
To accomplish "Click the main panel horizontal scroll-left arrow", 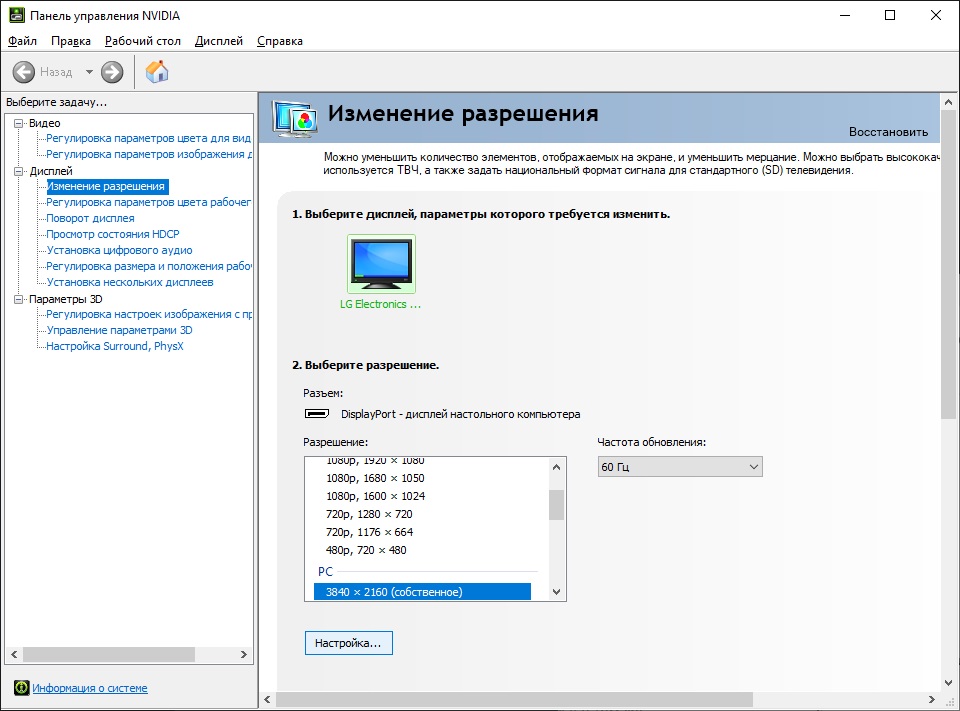I will coord(267,699).
